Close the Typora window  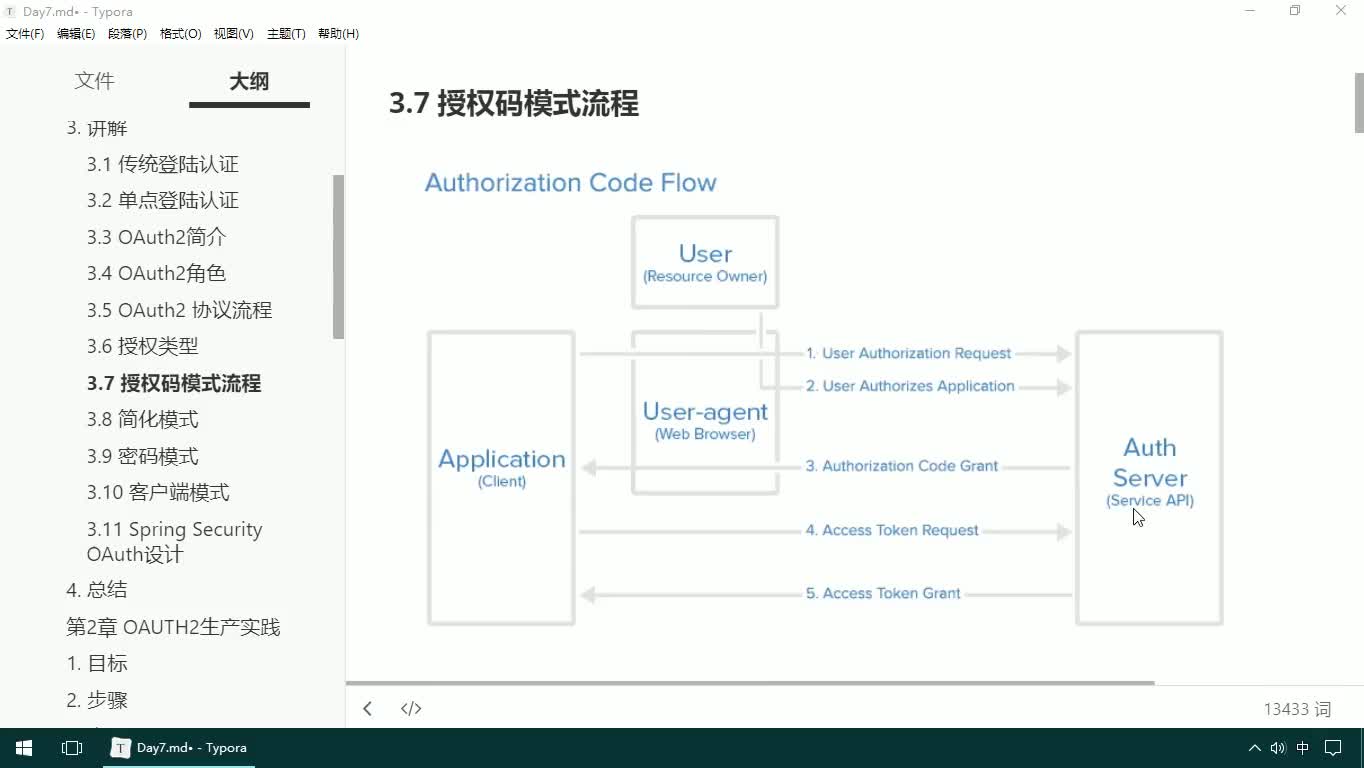[1341, 11]
